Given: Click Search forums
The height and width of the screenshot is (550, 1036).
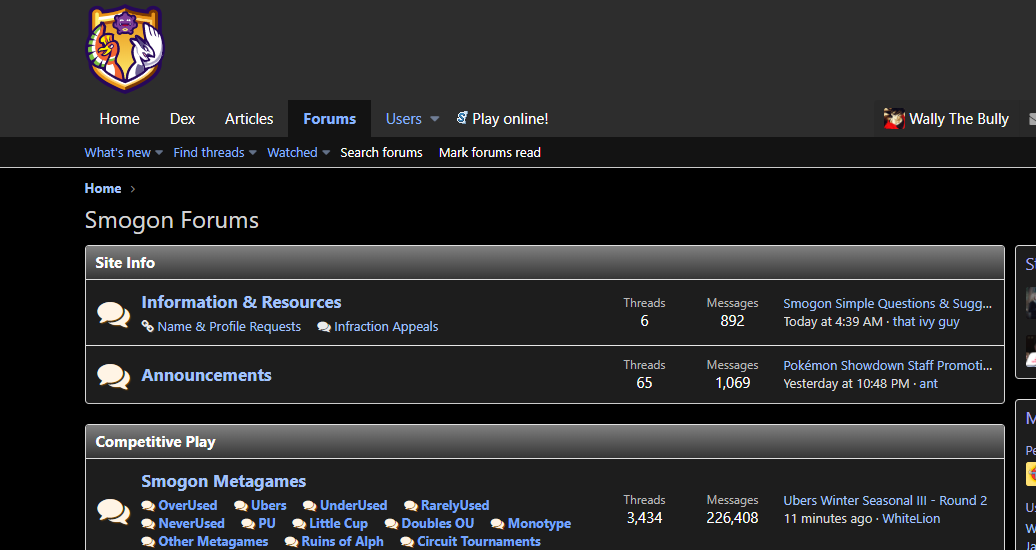Looking at the screenshot, I should point(381,153).
